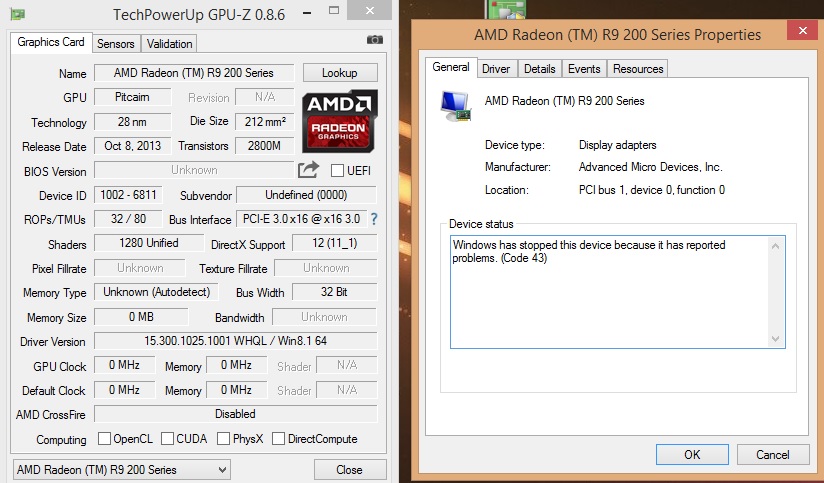Click the Device status text box
This screenshot has height=483, width=824.
pyautogui.click(x=617, y=292)
